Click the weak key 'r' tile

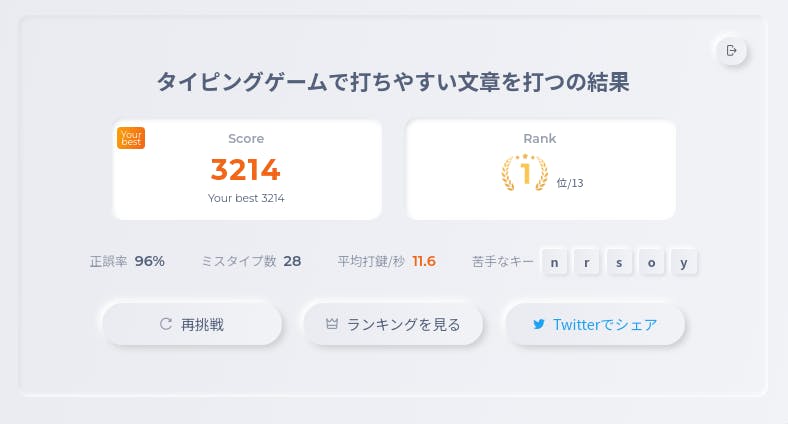point(586,262)
